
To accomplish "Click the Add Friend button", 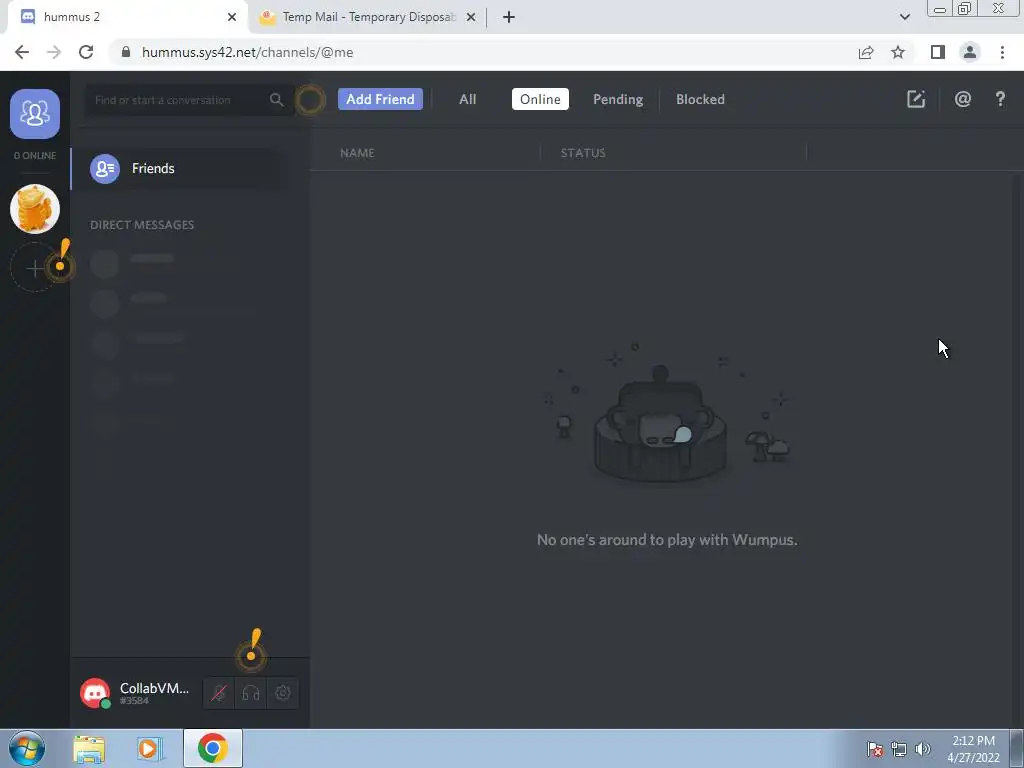I will click(380, 99).
